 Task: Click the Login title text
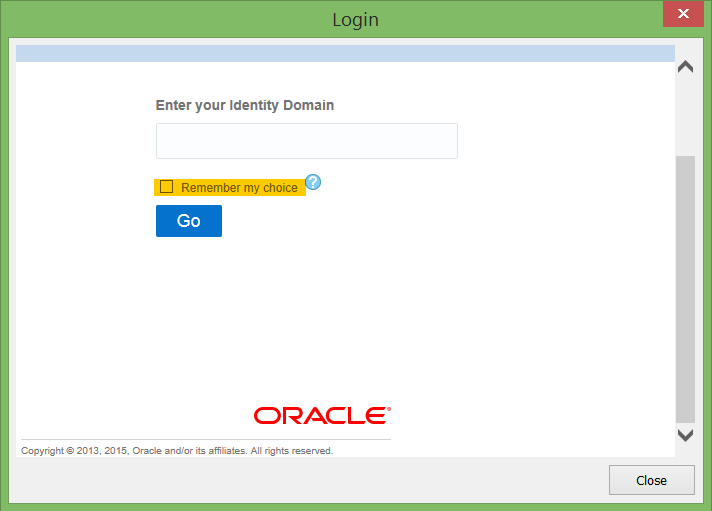pos(356,20)
